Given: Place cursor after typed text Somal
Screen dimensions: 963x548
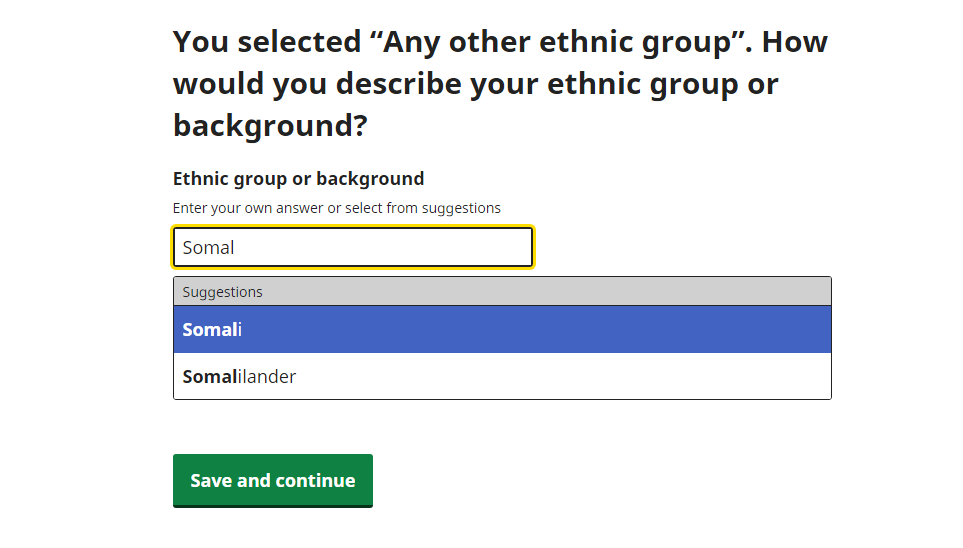Looking at the screenshot, I should [x=236, y=248].
